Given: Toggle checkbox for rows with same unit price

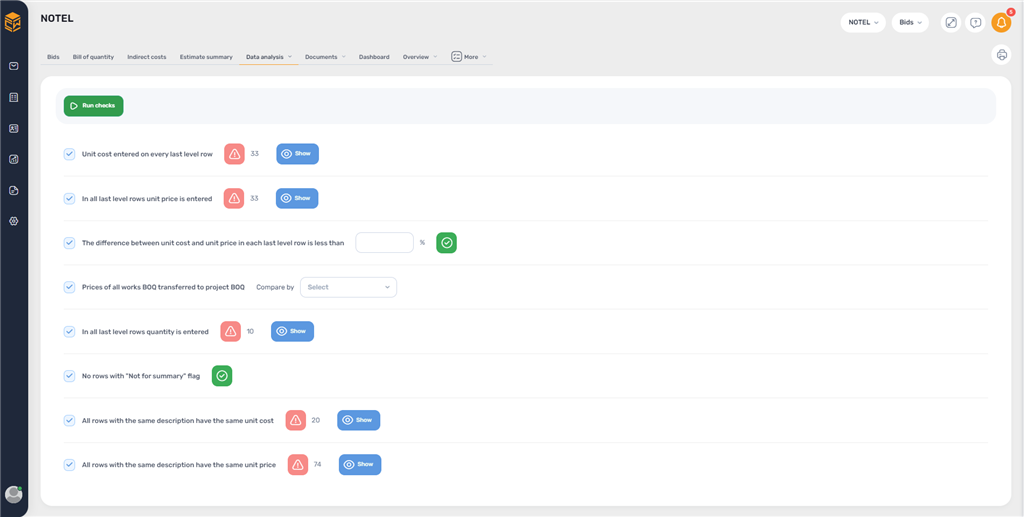Looking at the screenshot, I should click(69, 465).
